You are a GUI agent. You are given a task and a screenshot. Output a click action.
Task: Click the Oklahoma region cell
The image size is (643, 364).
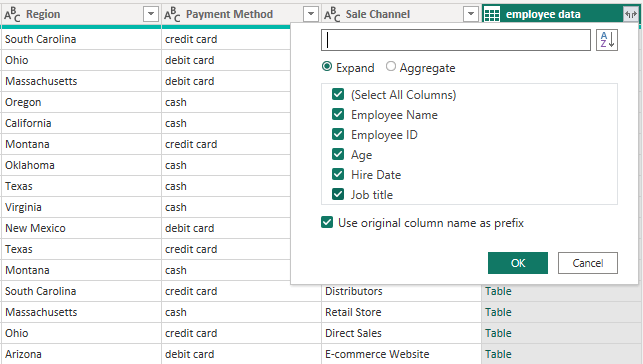[81, 165]
